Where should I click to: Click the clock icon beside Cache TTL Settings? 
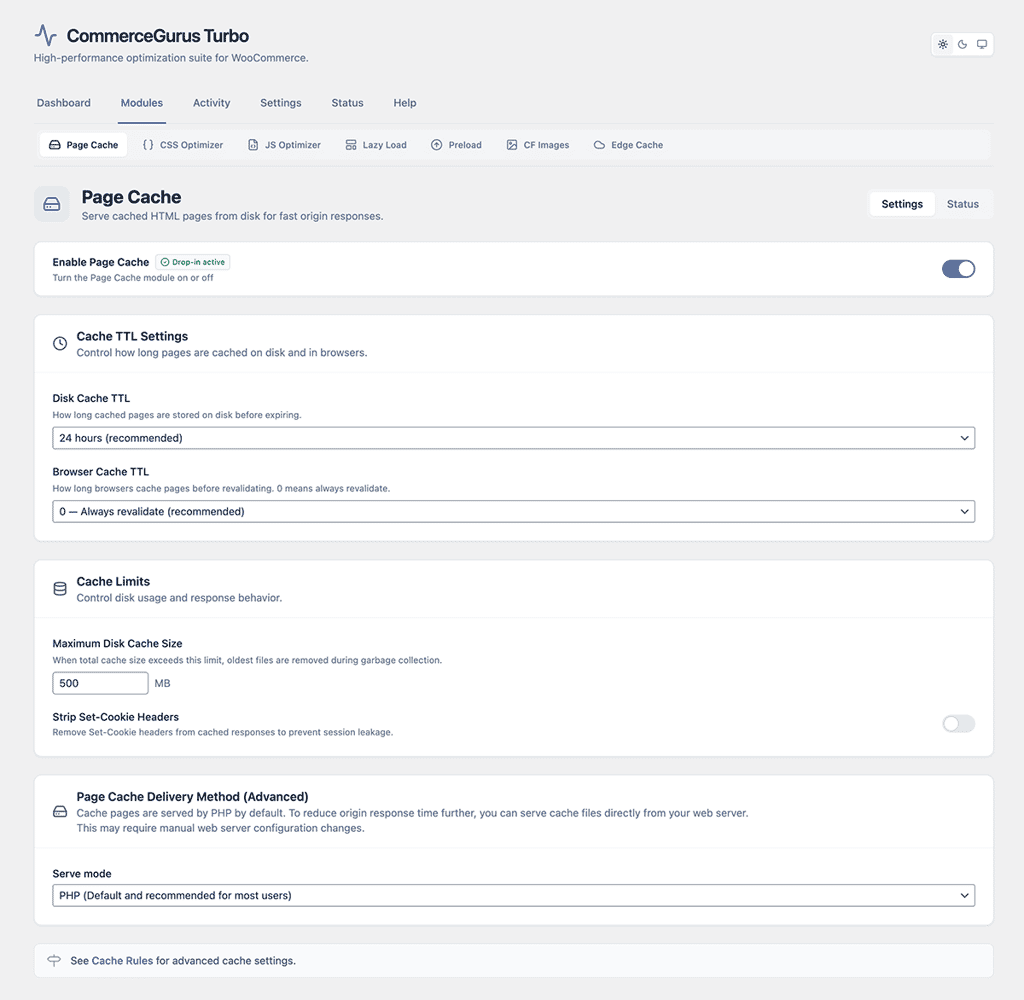pyautogui.click(x=60, y=344)
